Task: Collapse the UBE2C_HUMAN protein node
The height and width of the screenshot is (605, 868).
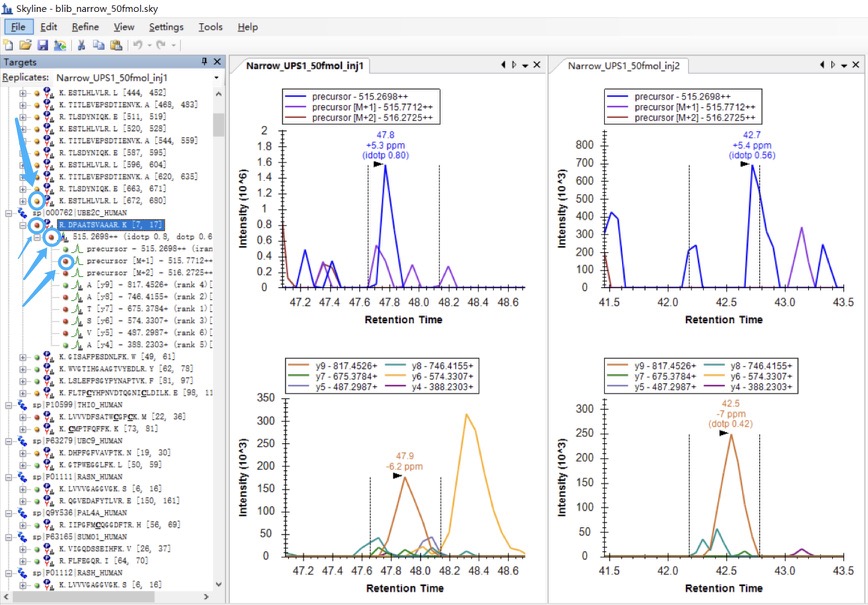Action: 10,213
